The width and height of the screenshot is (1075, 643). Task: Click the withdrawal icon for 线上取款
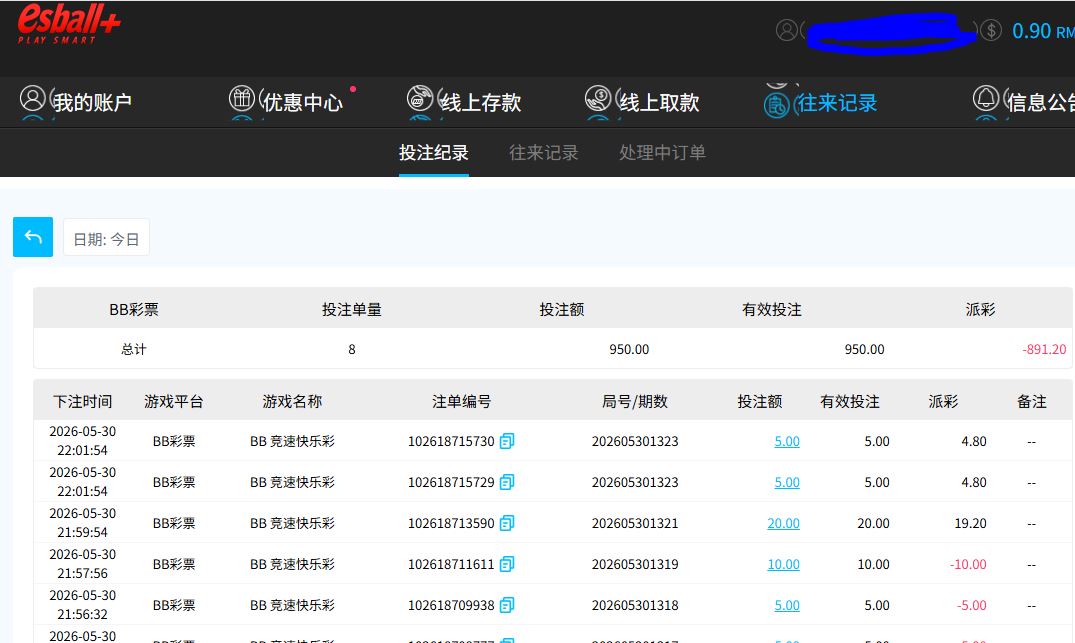[x=598, y=99]
